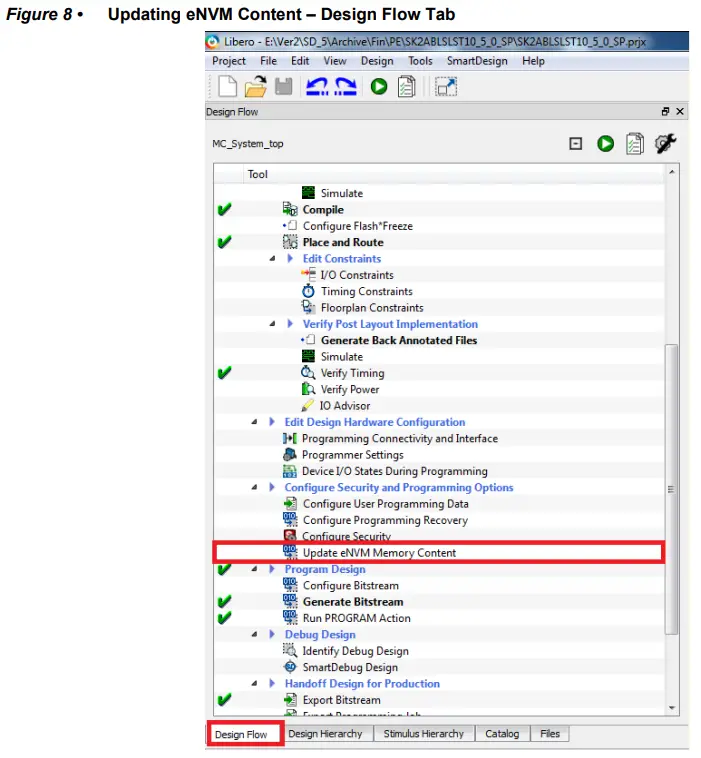Collapse the Program Design tree node
701x758 pixels.
(254, 569)
